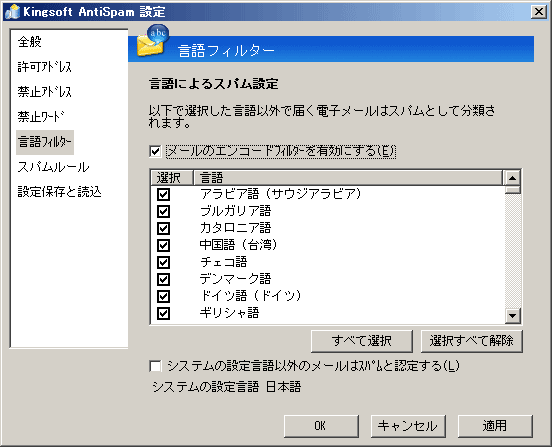Image resolution: width=552 pixels, height=447 pixels.
Task: Select the チェコ語 row text
Action: pyautogui.click(x=224, y=262)
